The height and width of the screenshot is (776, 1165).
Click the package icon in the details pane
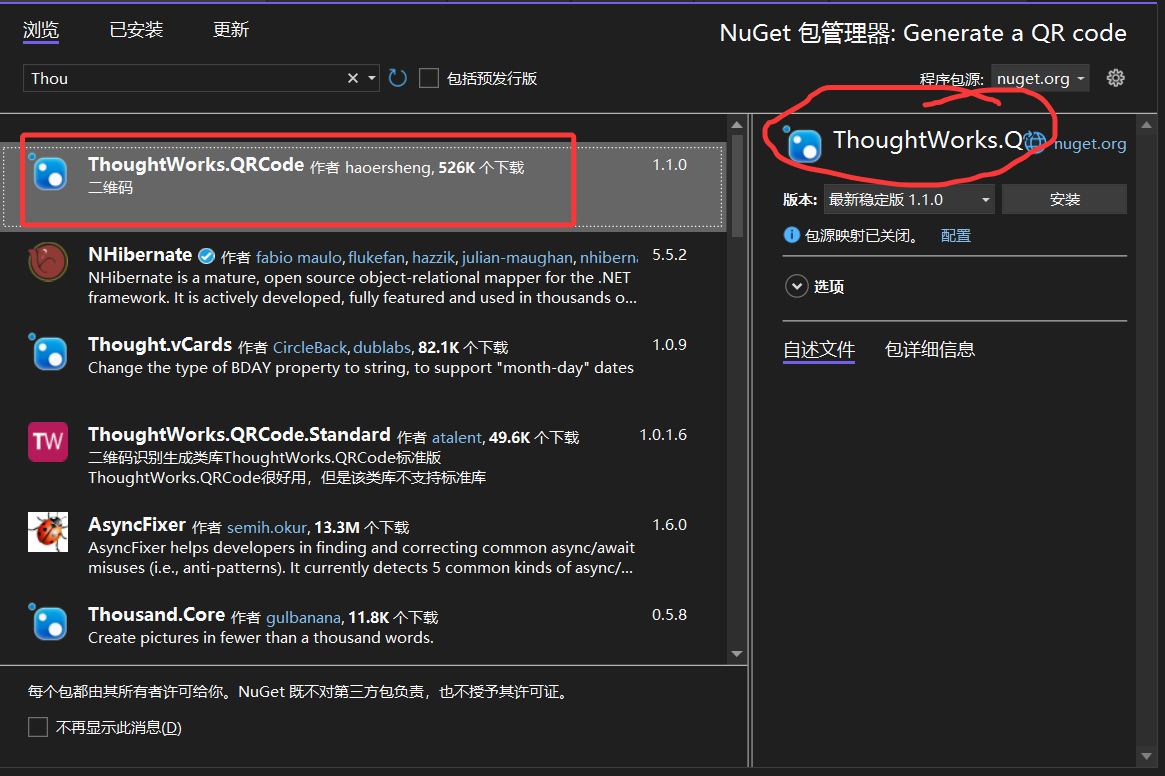pos(803,144)
